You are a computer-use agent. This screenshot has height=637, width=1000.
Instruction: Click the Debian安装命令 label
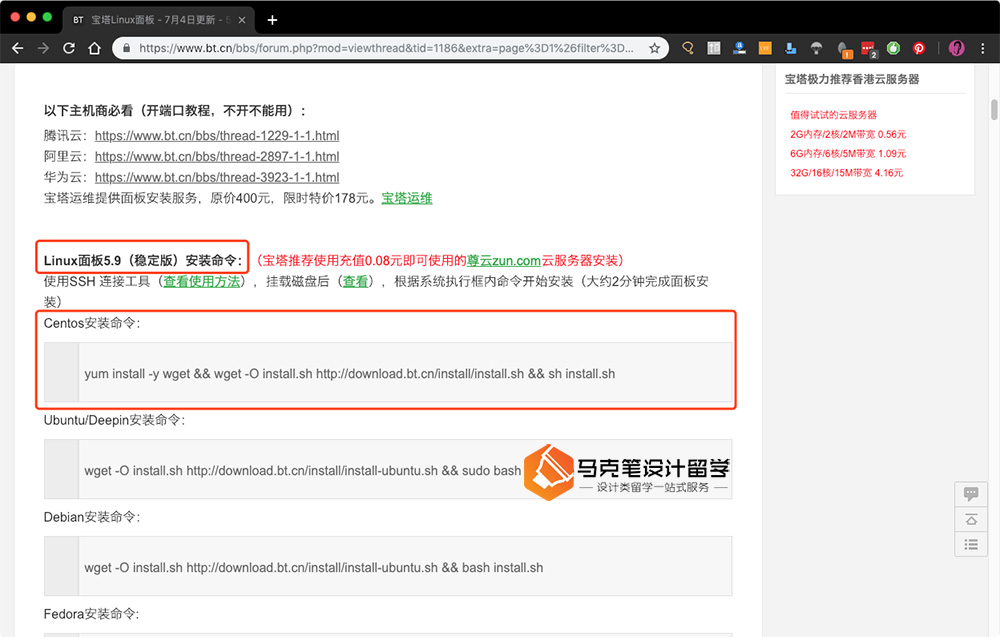point(92,517)
